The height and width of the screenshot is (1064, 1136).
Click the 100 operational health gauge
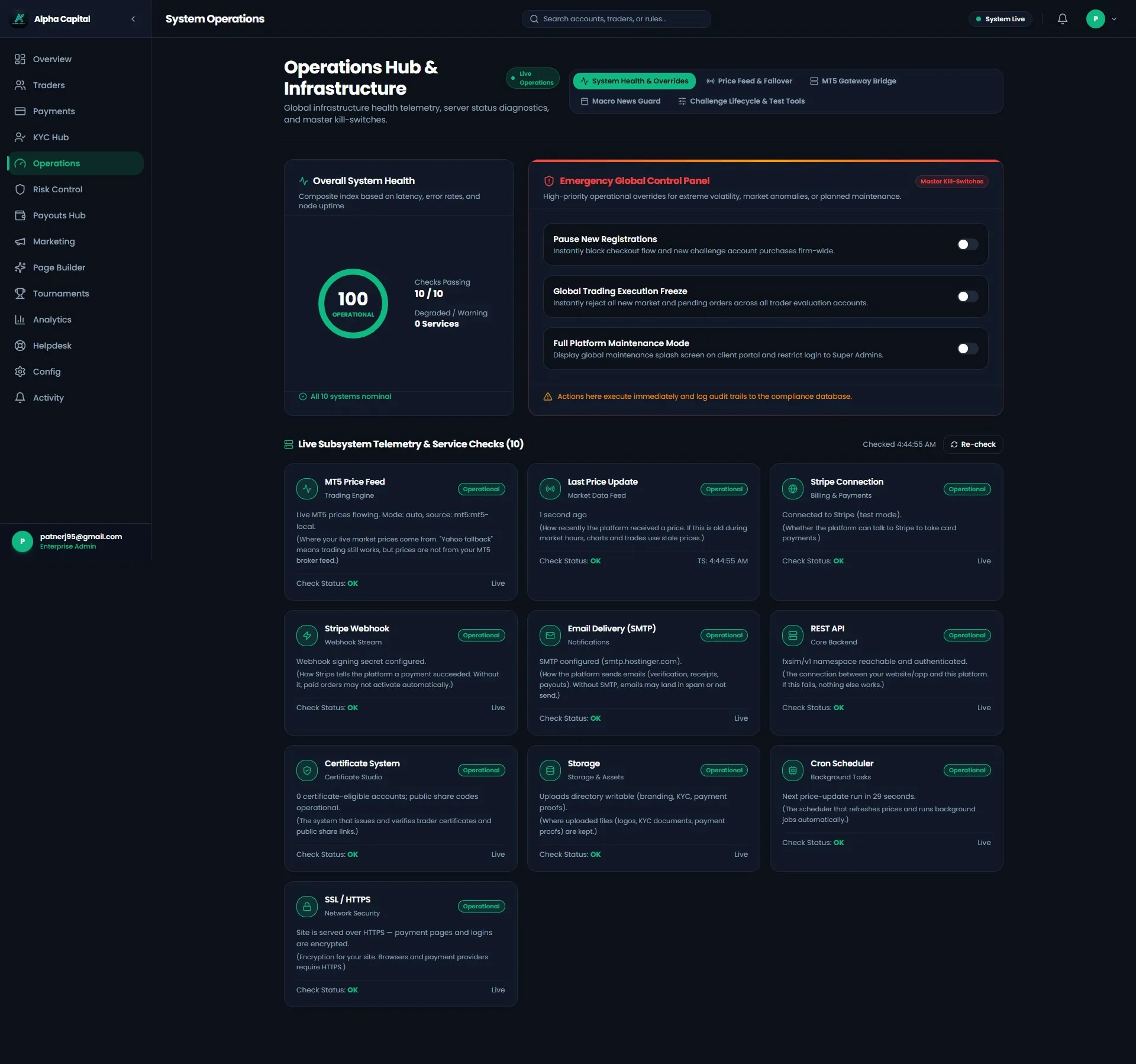(353, 304)
